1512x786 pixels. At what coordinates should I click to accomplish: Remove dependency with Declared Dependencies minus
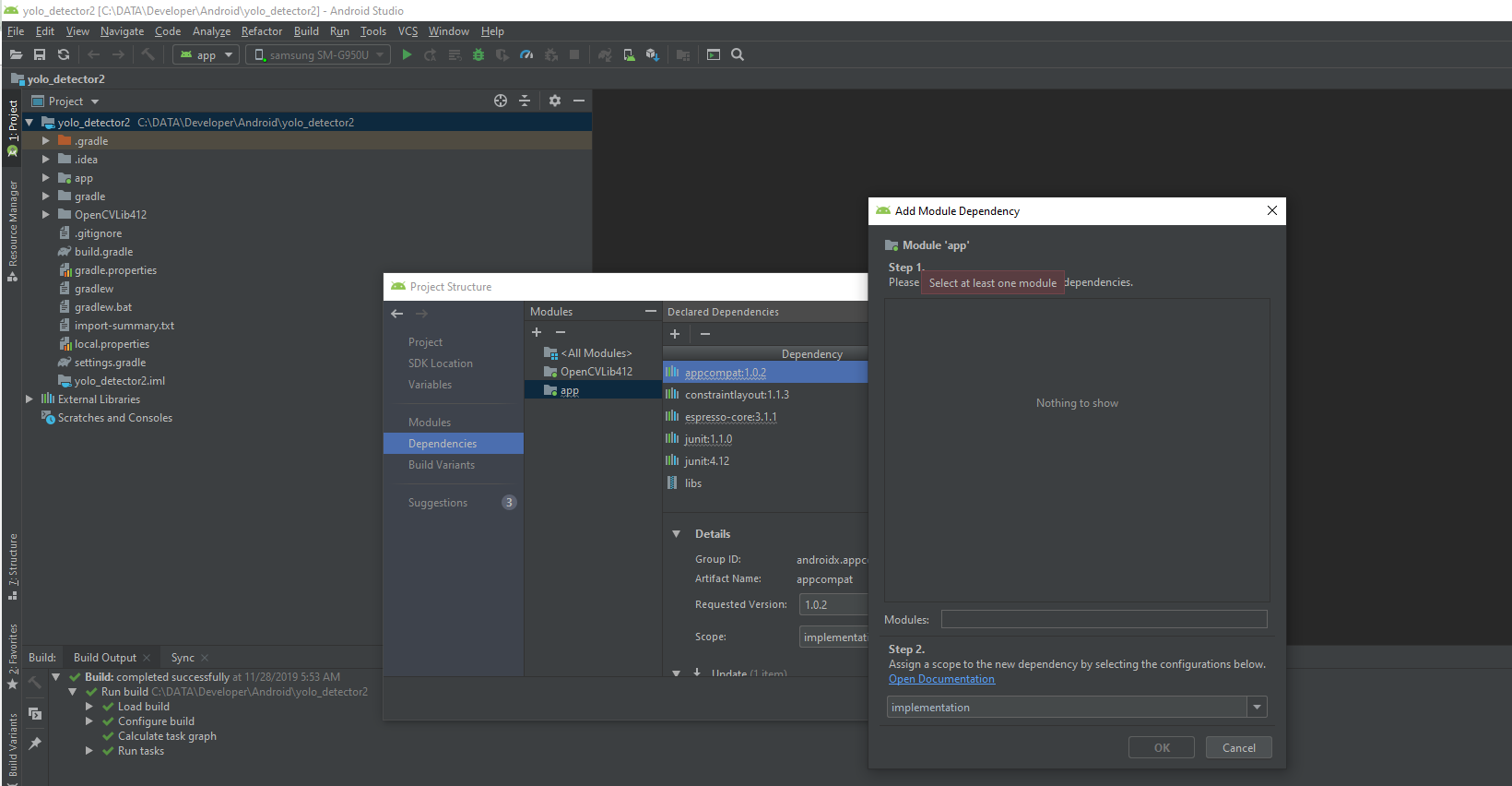(705, 334)
